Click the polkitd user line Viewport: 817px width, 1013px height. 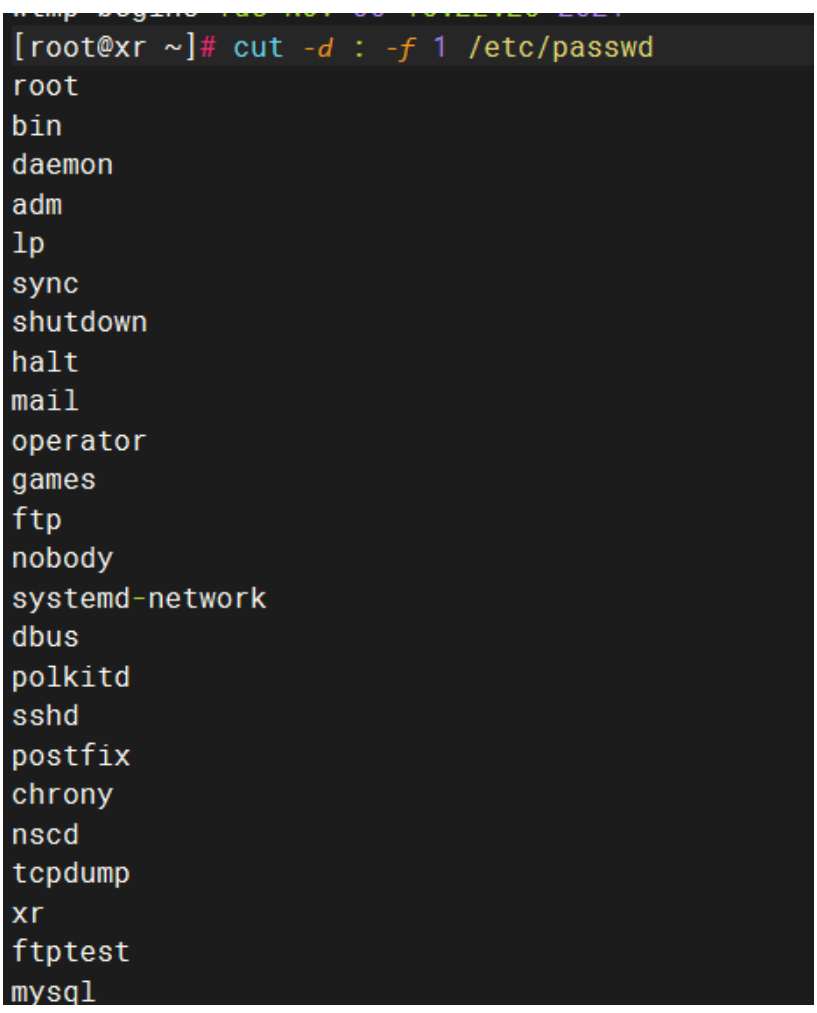[71, 677]
